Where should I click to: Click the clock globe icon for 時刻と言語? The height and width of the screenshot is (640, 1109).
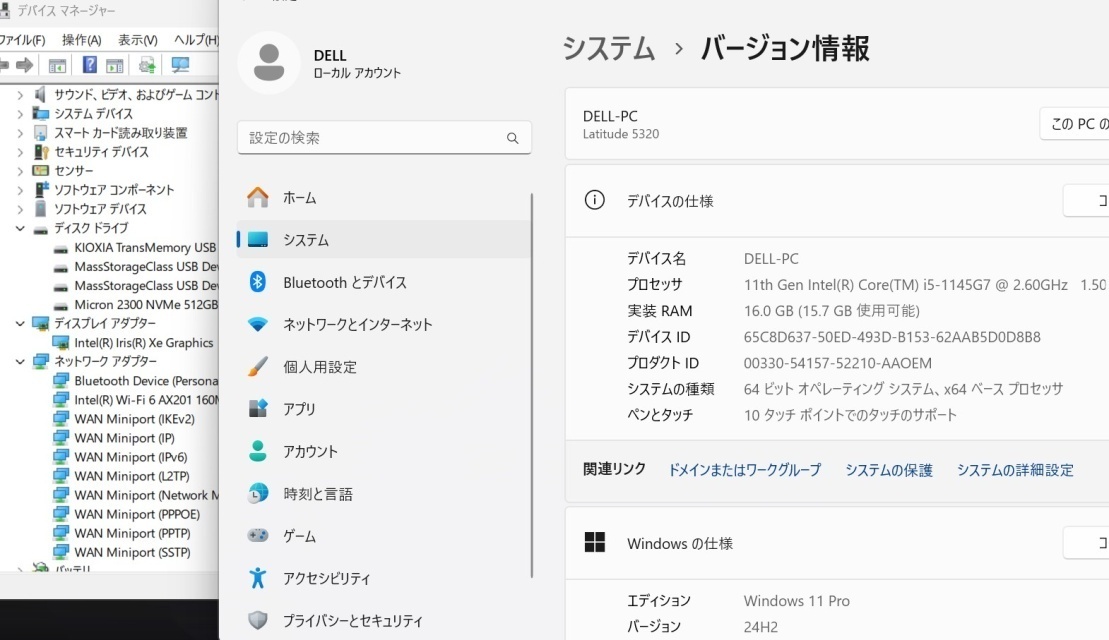pyautogui.click(x=258, y=493)
